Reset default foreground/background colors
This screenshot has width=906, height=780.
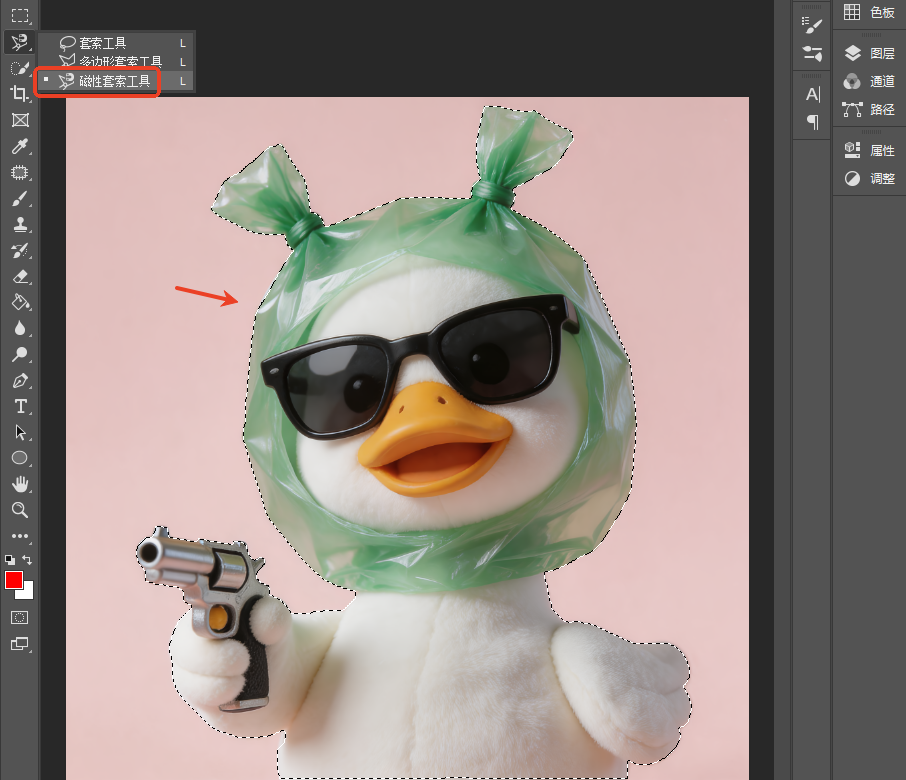[x=10, y=559]
